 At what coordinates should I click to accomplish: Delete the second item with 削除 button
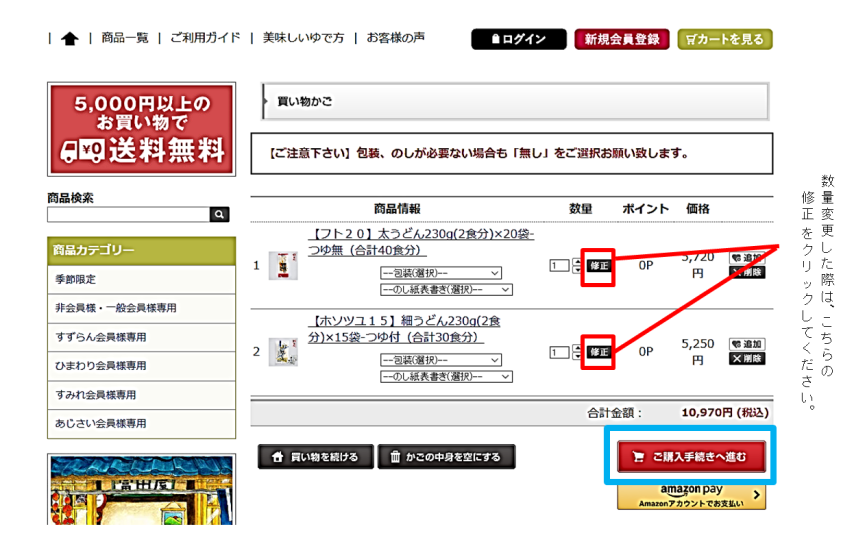click(x=747, y=358)
